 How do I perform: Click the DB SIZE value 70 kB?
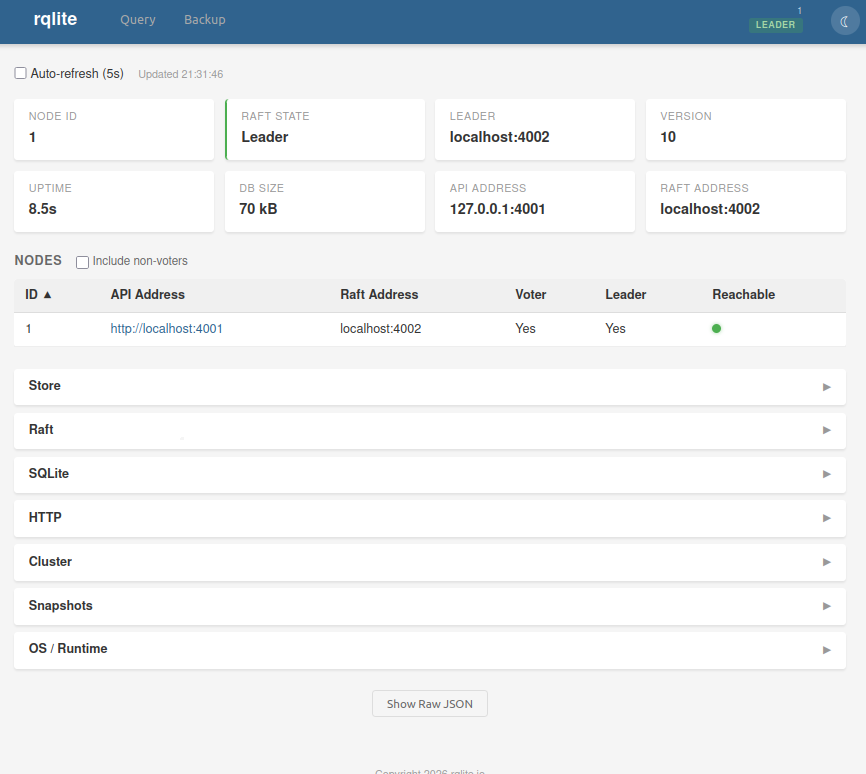[258, 209]
